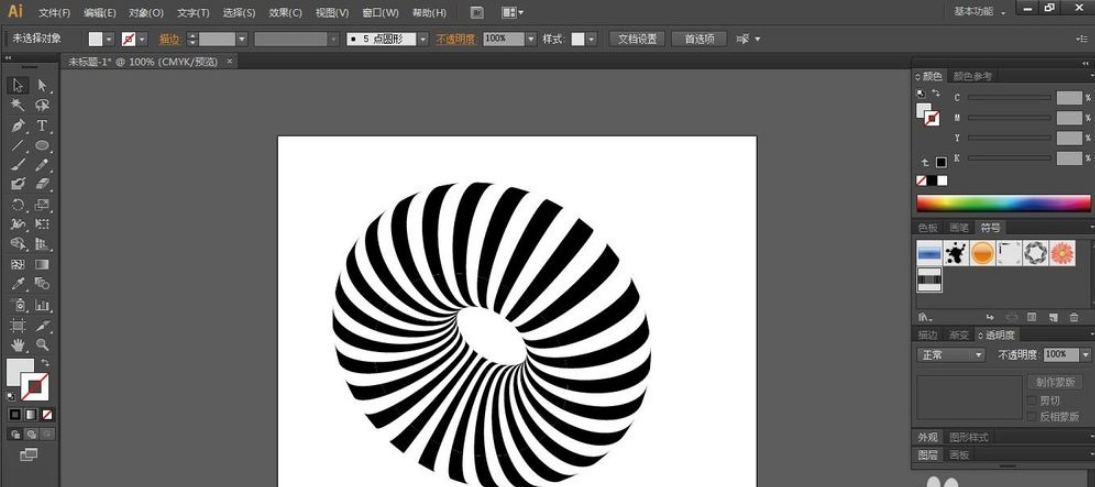The image size is (1095, 487).
Task: Change screen mode at toolbox bottom
Action: (29, 454)
